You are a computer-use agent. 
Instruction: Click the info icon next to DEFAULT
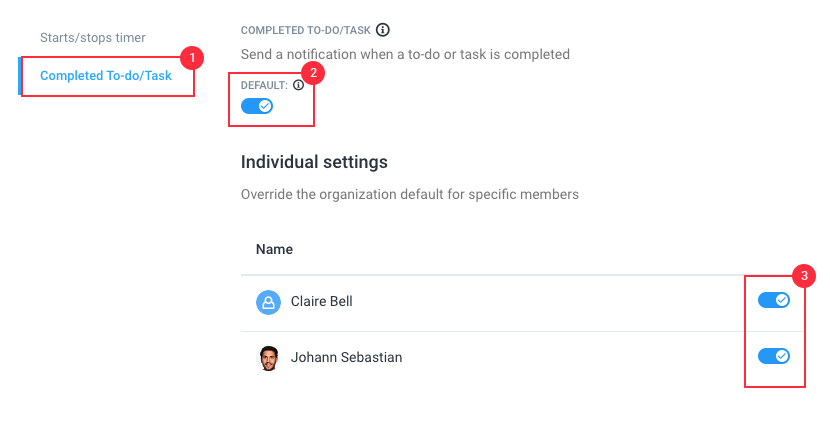299,85
